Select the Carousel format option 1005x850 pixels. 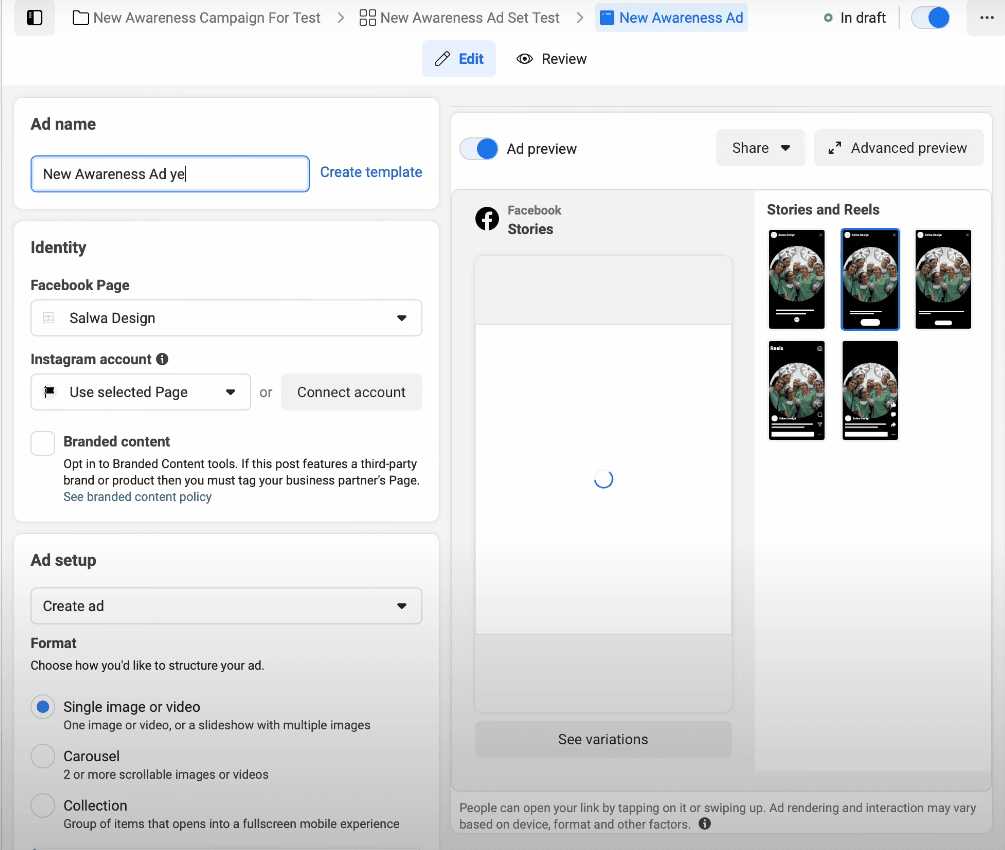[x=43, y=757]
